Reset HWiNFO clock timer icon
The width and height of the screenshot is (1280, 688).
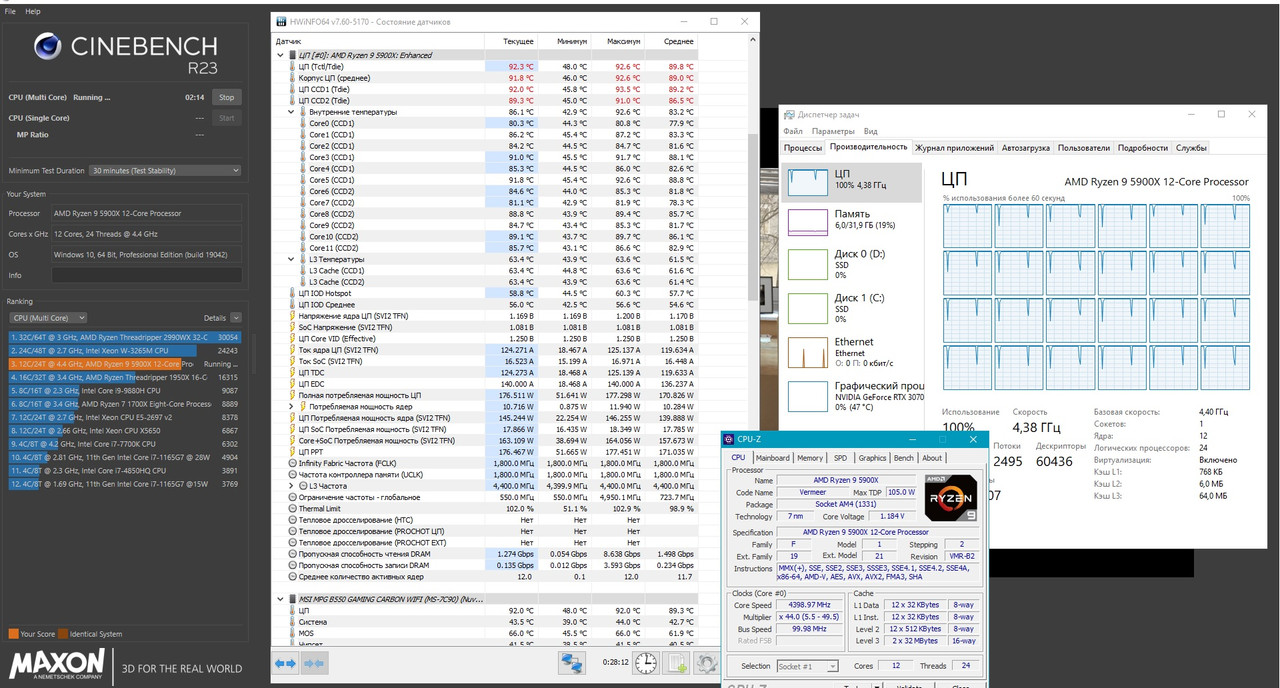(646, 663)
